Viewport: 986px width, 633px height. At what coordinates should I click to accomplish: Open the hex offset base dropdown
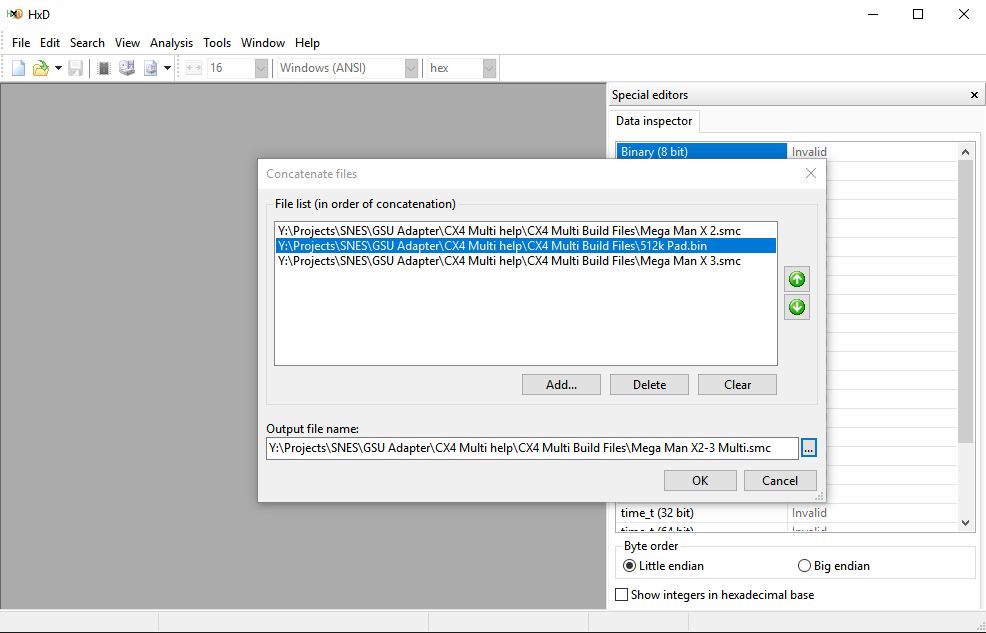tap(489, 68)
